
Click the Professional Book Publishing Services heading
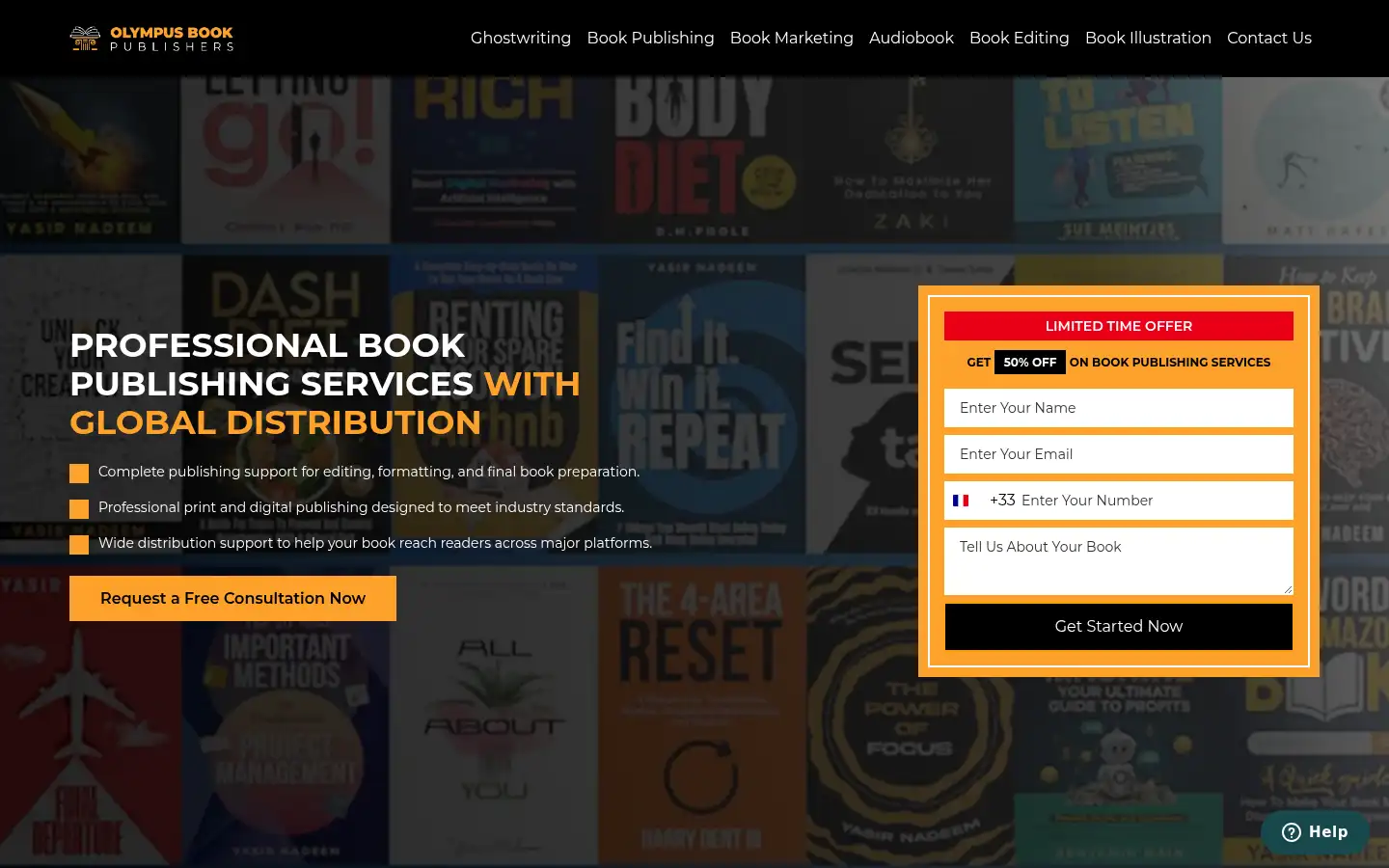click(325, 384)
